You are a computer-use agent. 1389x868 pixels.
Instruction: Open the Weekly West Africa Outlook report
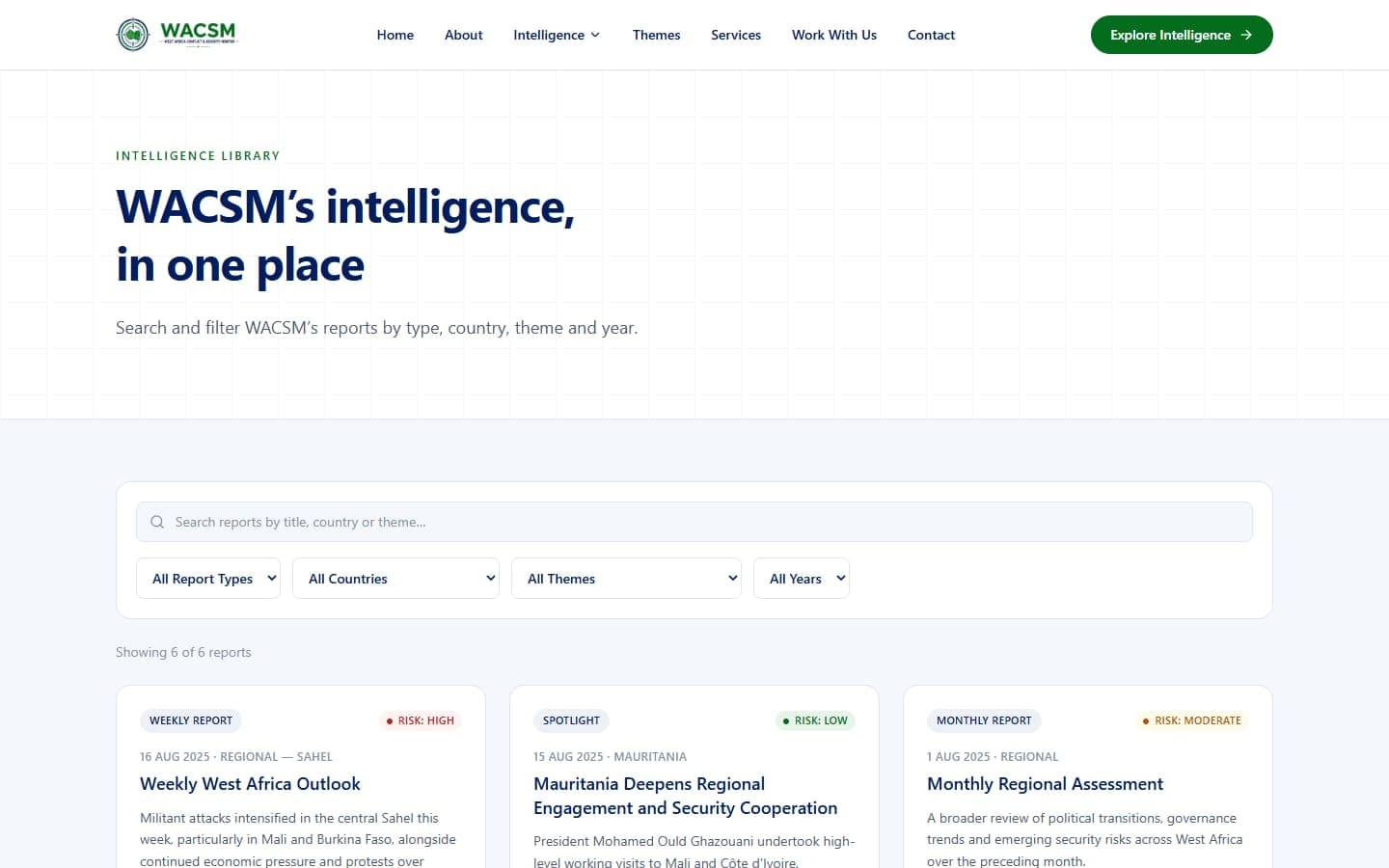coord(250,784)
